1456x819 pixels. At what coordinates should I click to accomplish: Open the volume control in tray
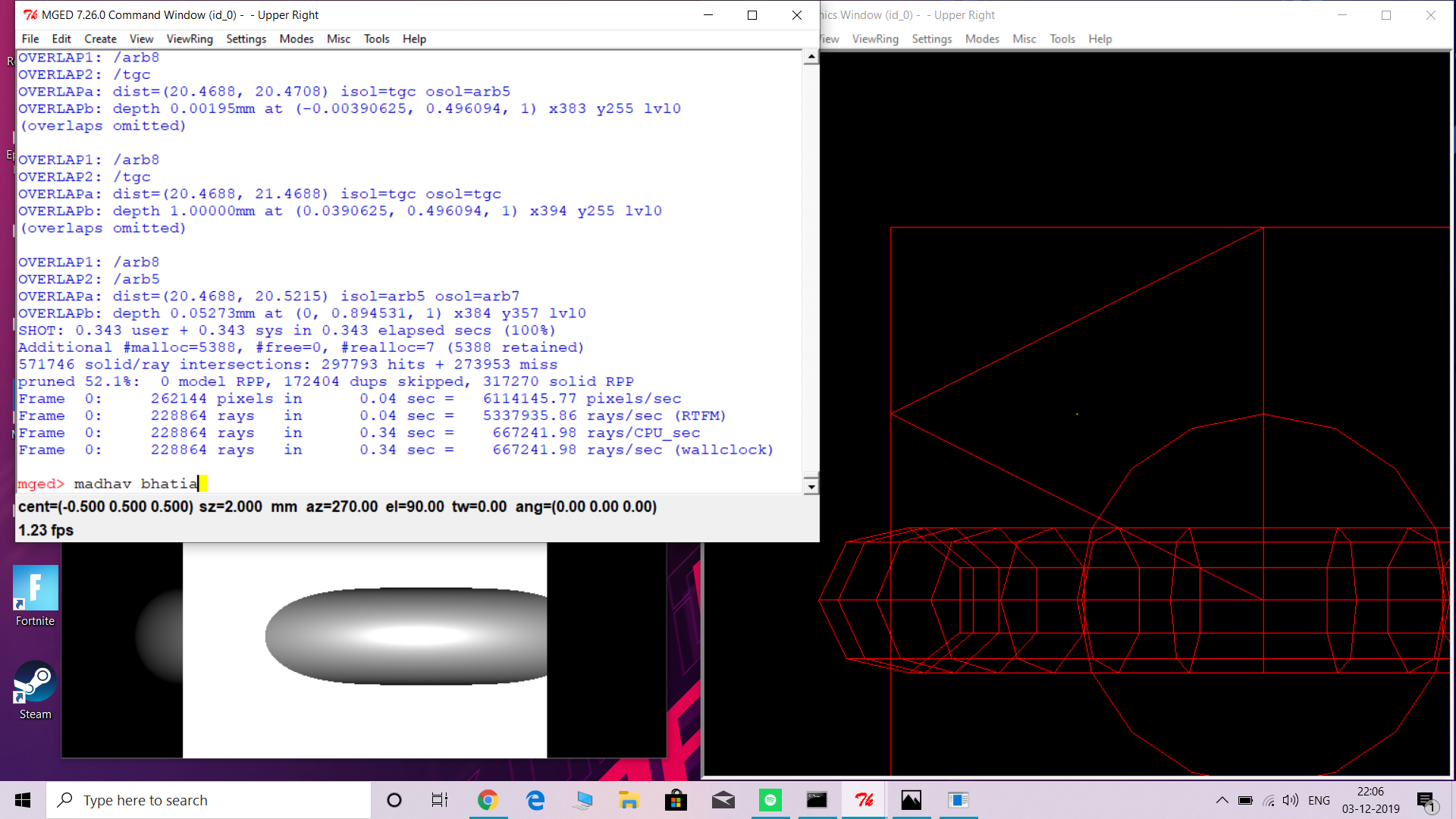[1291, 800]
